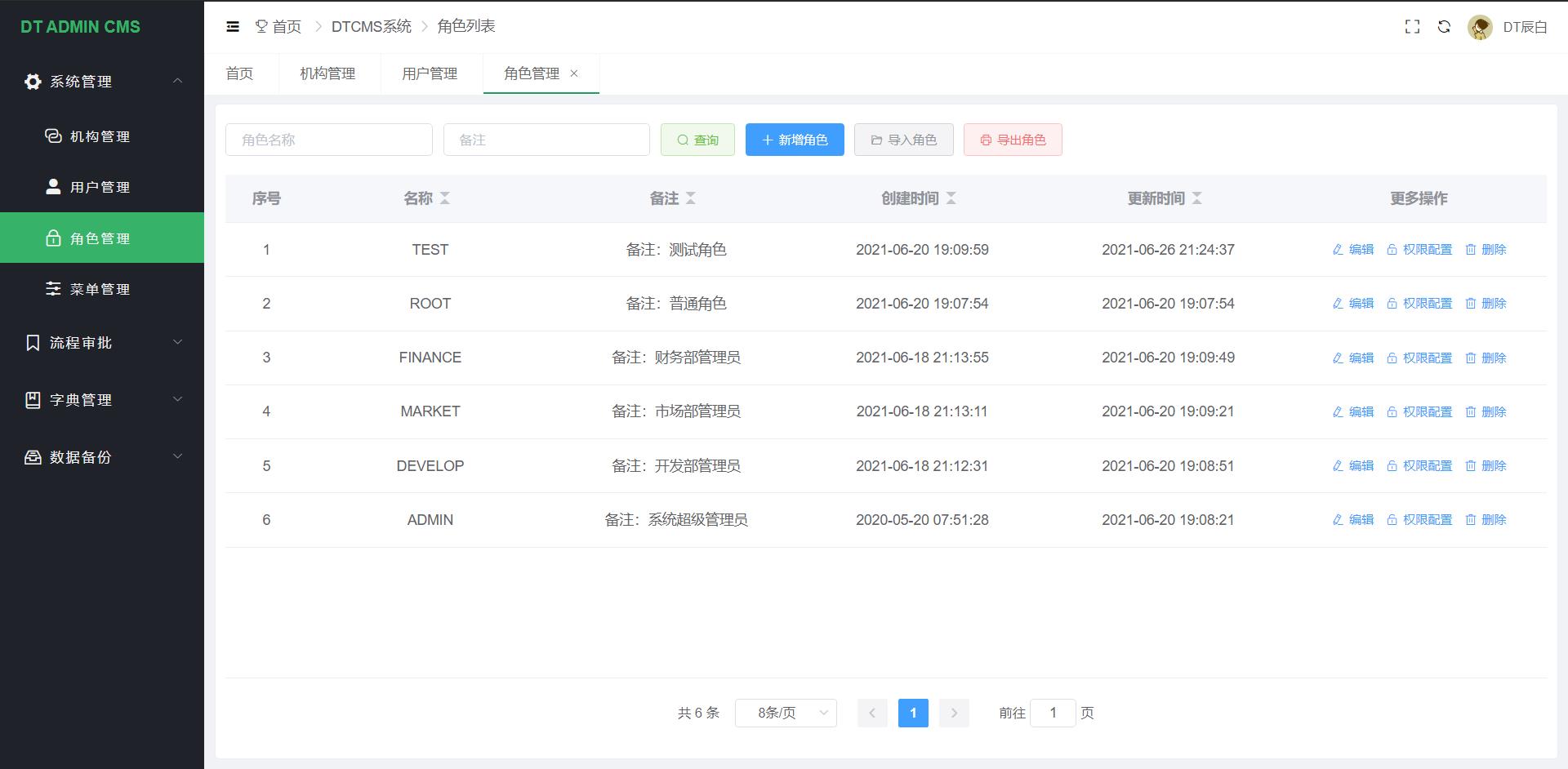The image size is (1568, 769).
Task: Click the 新增角色 button
Action: [x=795, y=140]
